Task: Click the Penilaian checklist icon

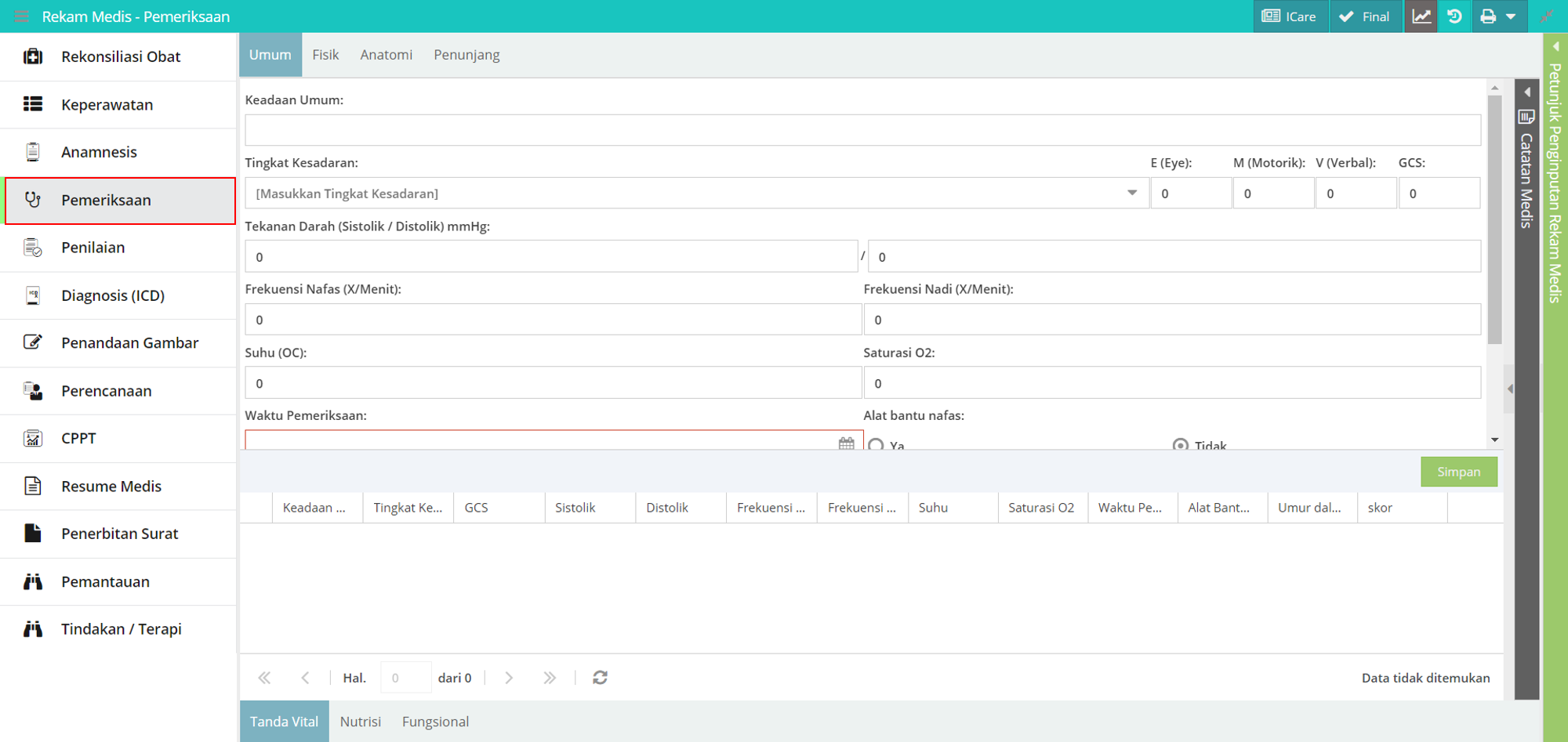Action: click(x=33, y=248)
